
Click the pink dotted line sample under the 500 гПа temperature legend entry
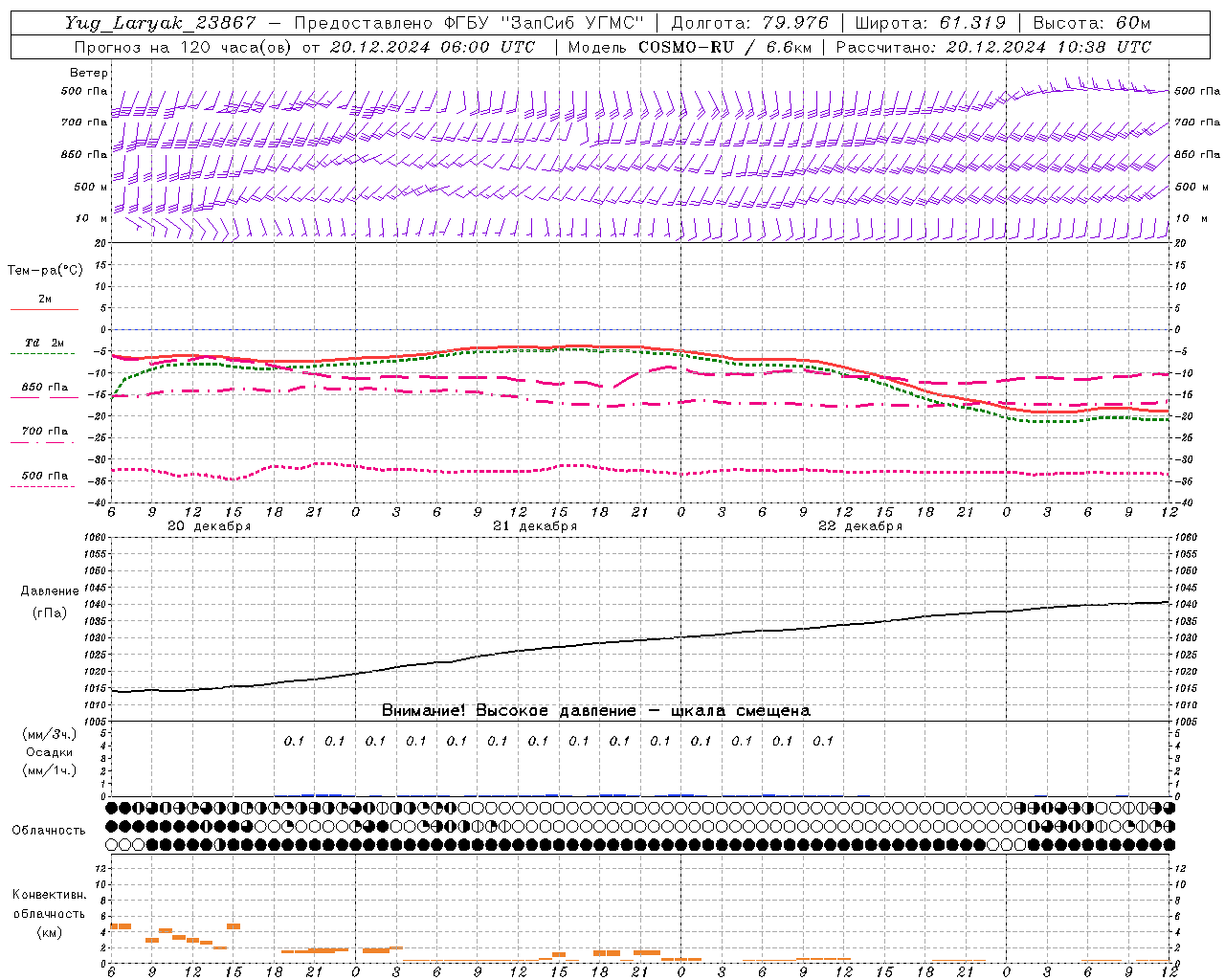(x=44, y=486)
